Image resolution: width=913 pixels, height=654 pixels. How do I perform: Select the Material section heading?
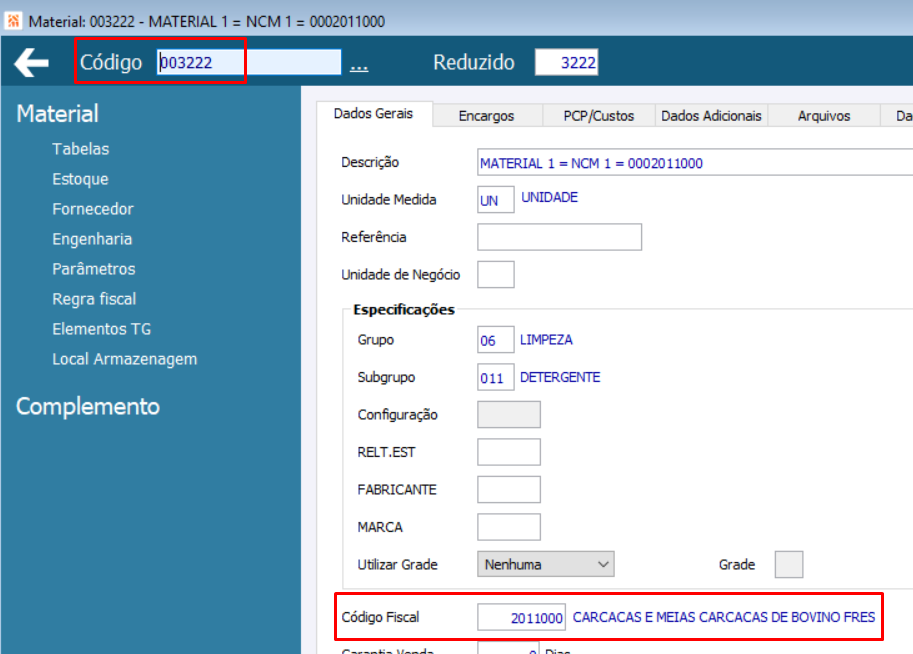(x=58, y=114)
